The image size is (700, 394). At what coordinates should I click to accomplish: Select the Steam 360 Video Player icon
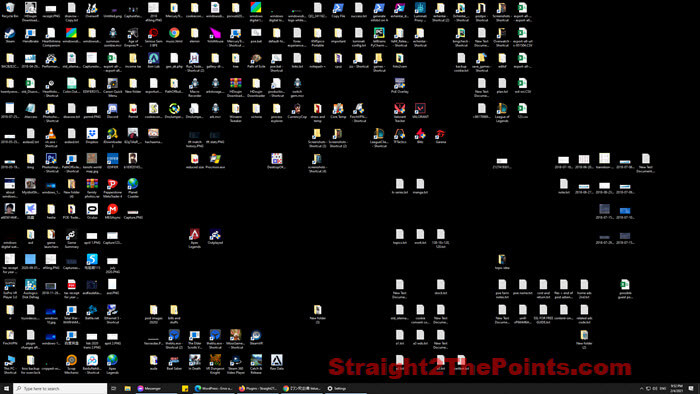pyautogui.click(x=236, y=365)
